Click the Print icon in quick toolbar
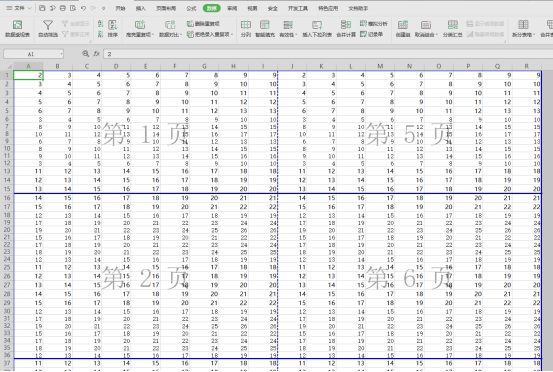 tap(62, 8)
